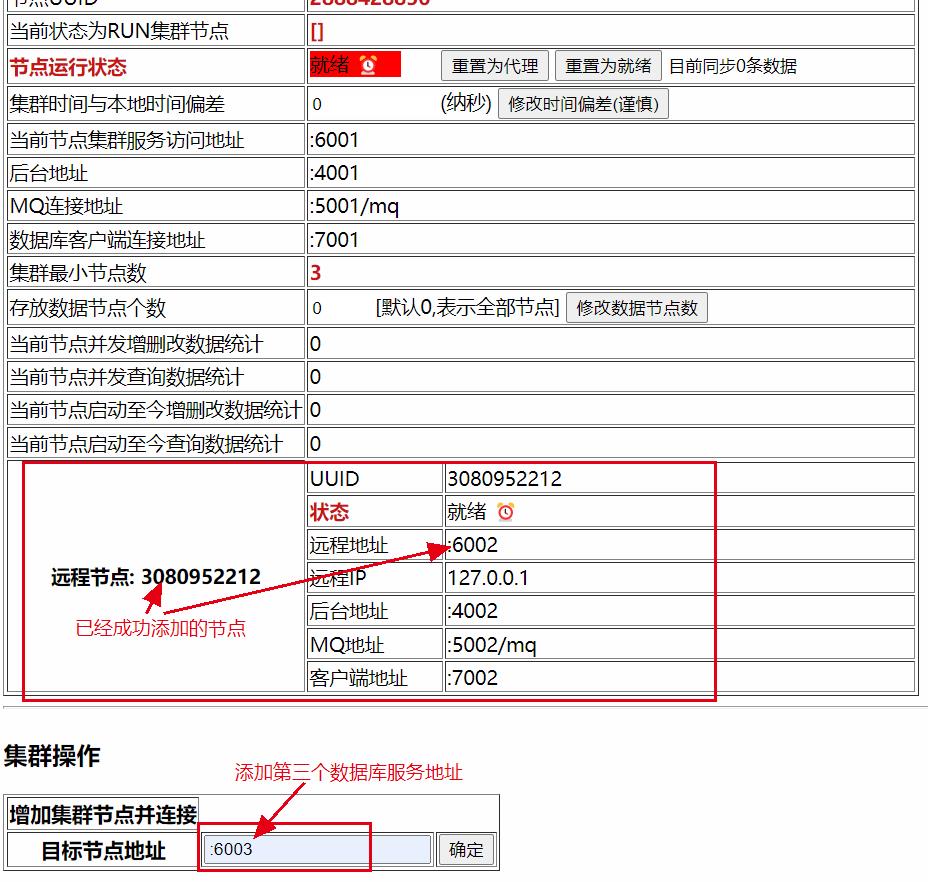Viewport: 928px width, 882px height.
Task: Focus the 存放数据节点个数 input field
Action: [338, 308]
